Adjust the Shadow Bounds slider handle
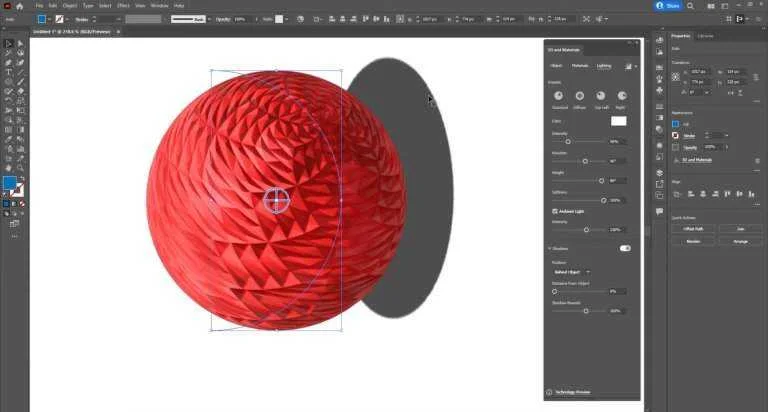The height and width of the screenshot is (412, 768). click(586, 311)
